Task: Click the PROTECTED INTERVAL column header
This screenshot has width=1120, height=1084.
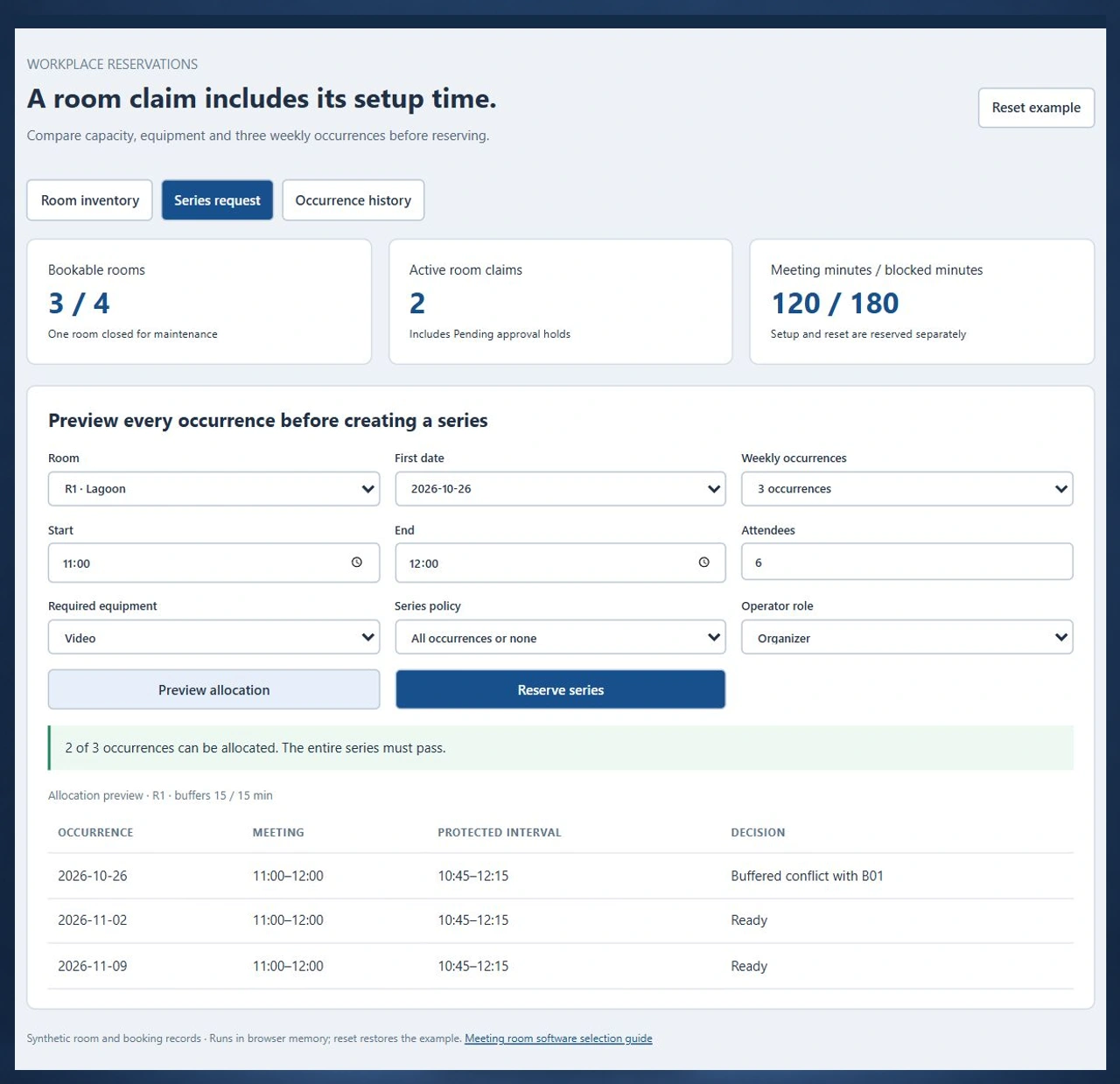Action: pyautogui.click(x=500, y=832)
